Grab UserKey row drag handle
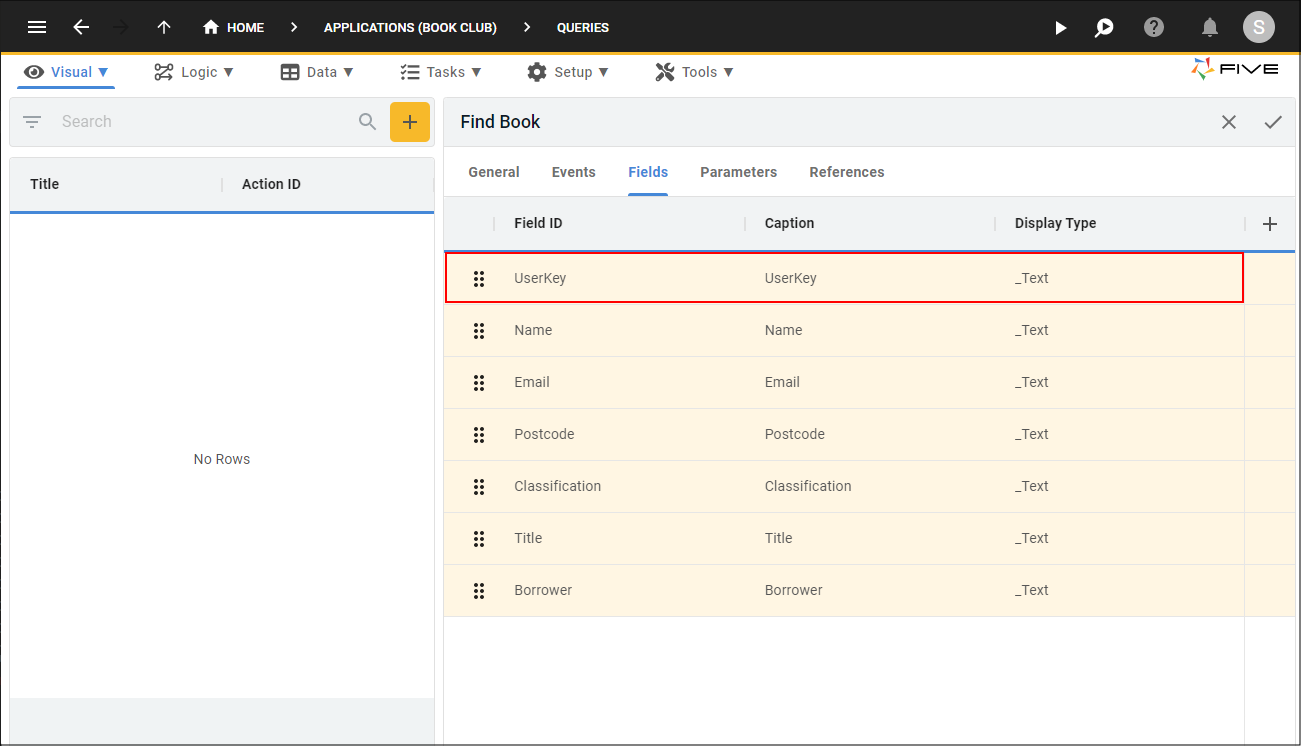 click(479, 278)
